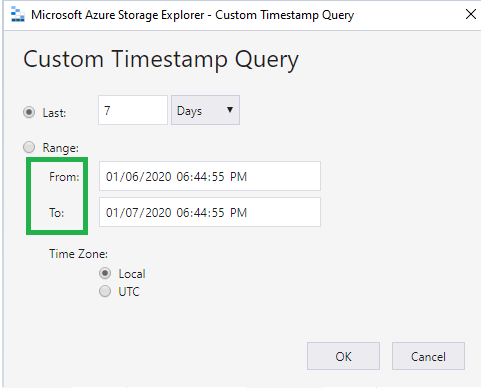Click the Last value field containing 7

click(x=133, y=110)
